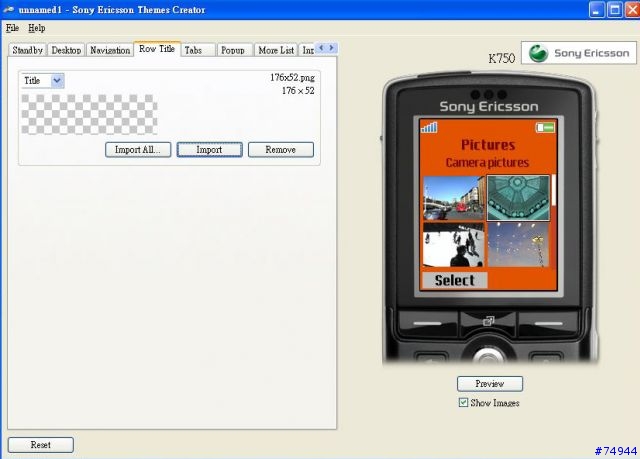Click the Import All... button
Image resolution: width=640 pixels, height=459 pixels.
coord(138,150)
